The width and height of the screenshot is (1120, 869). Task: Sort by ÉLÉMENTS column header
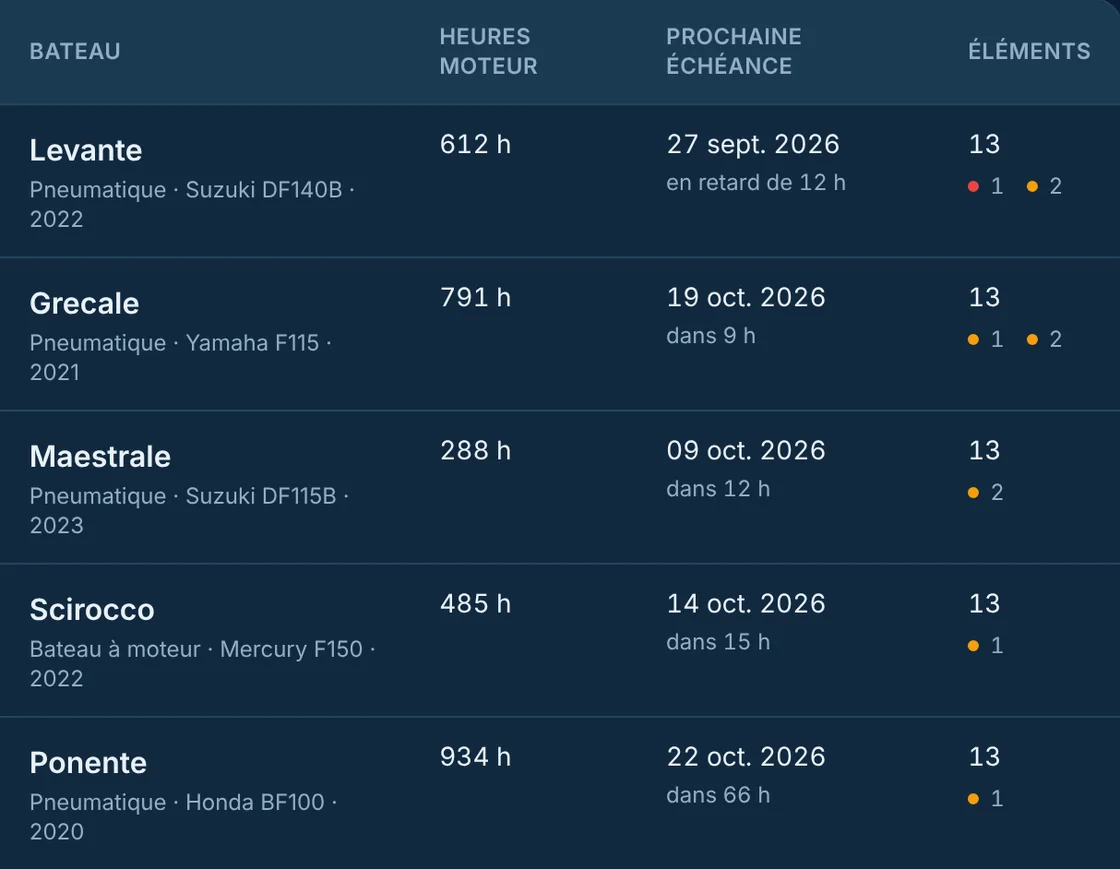click(1029, 51)
